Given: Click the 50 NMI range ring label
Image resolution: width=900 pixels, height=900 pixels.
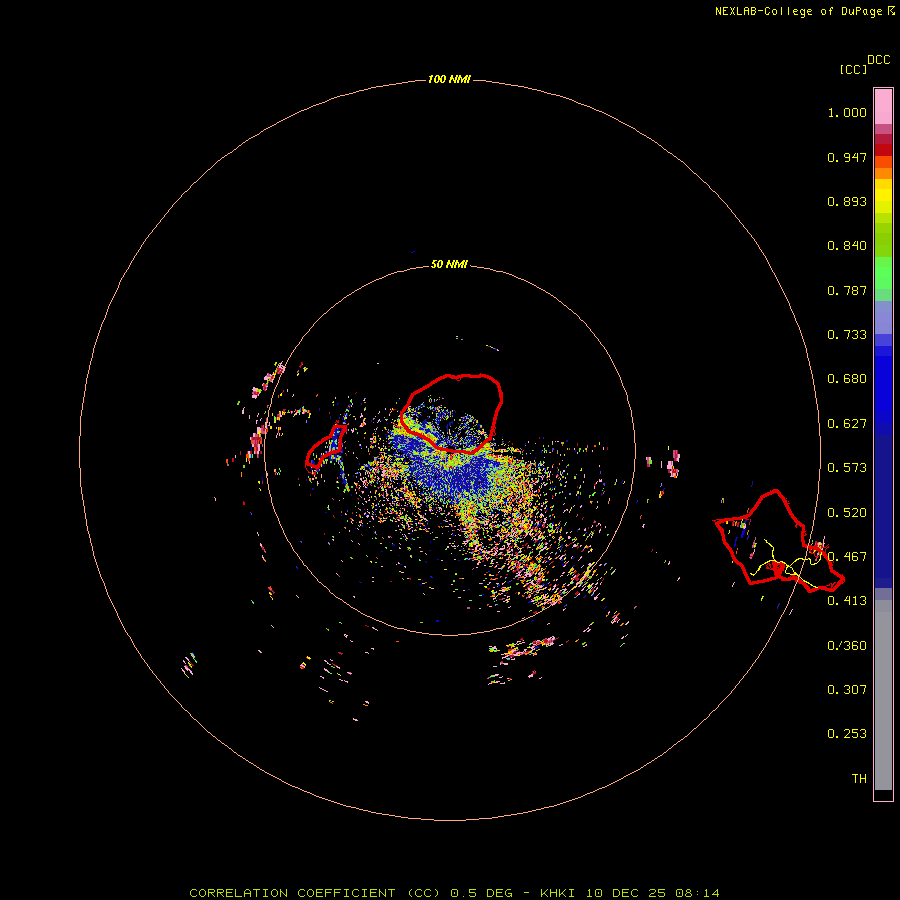Looking at the screenshot, I should 449,264.
